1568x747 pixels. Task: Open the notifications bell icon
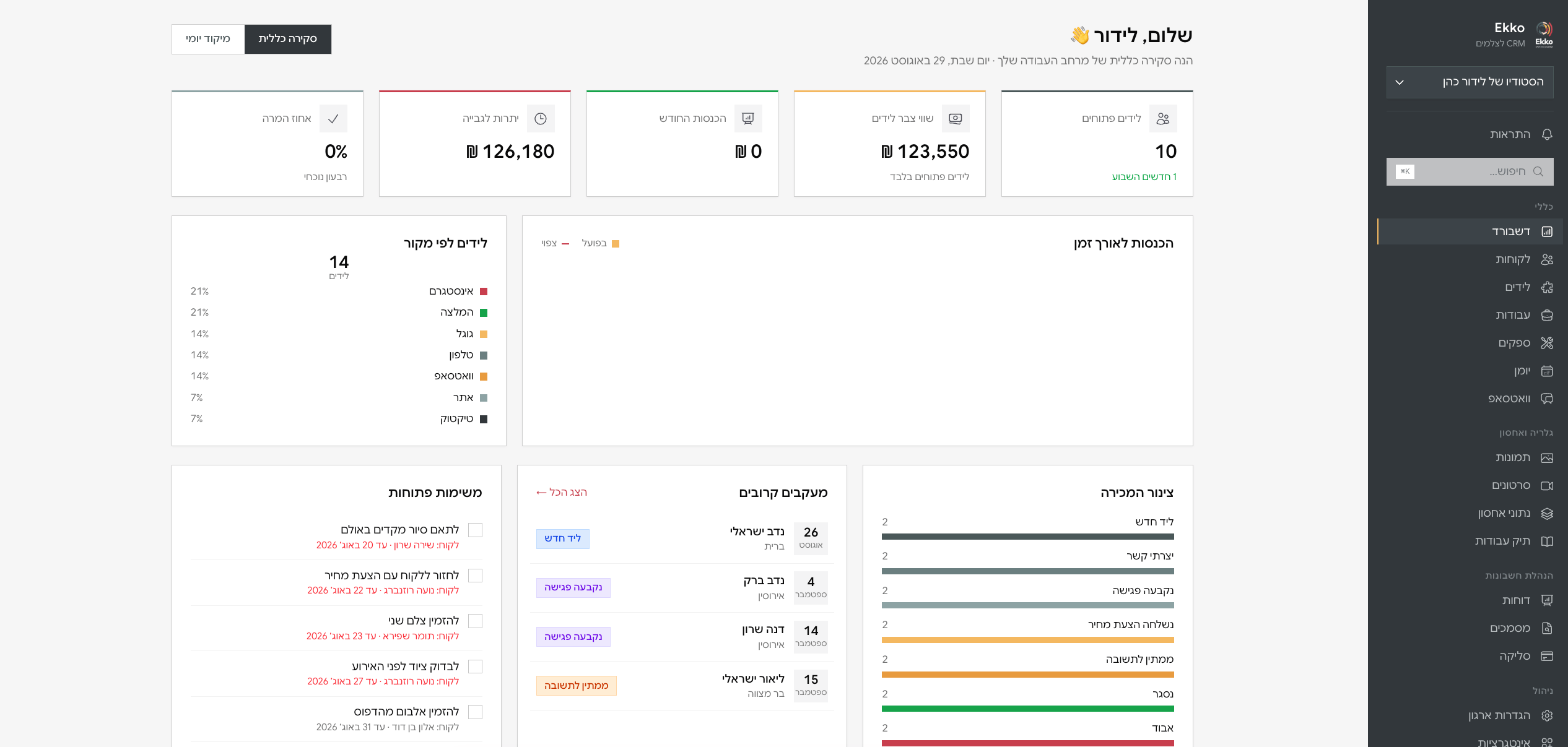click(x=1547, y=134)
